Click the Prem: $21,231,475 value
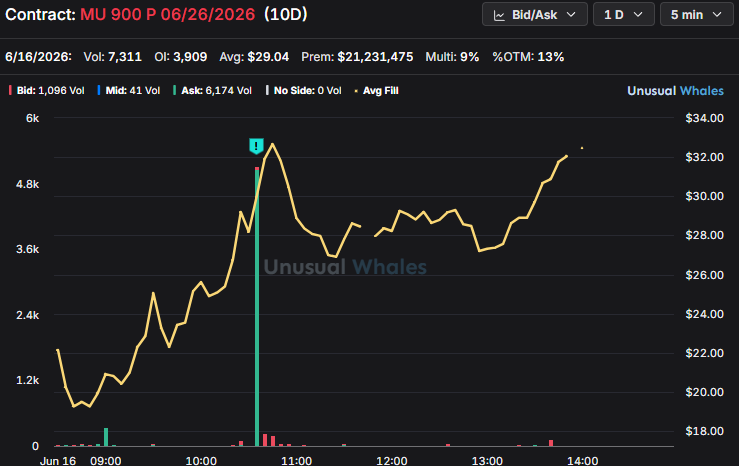The image size is (739, 466). point(375,57)
